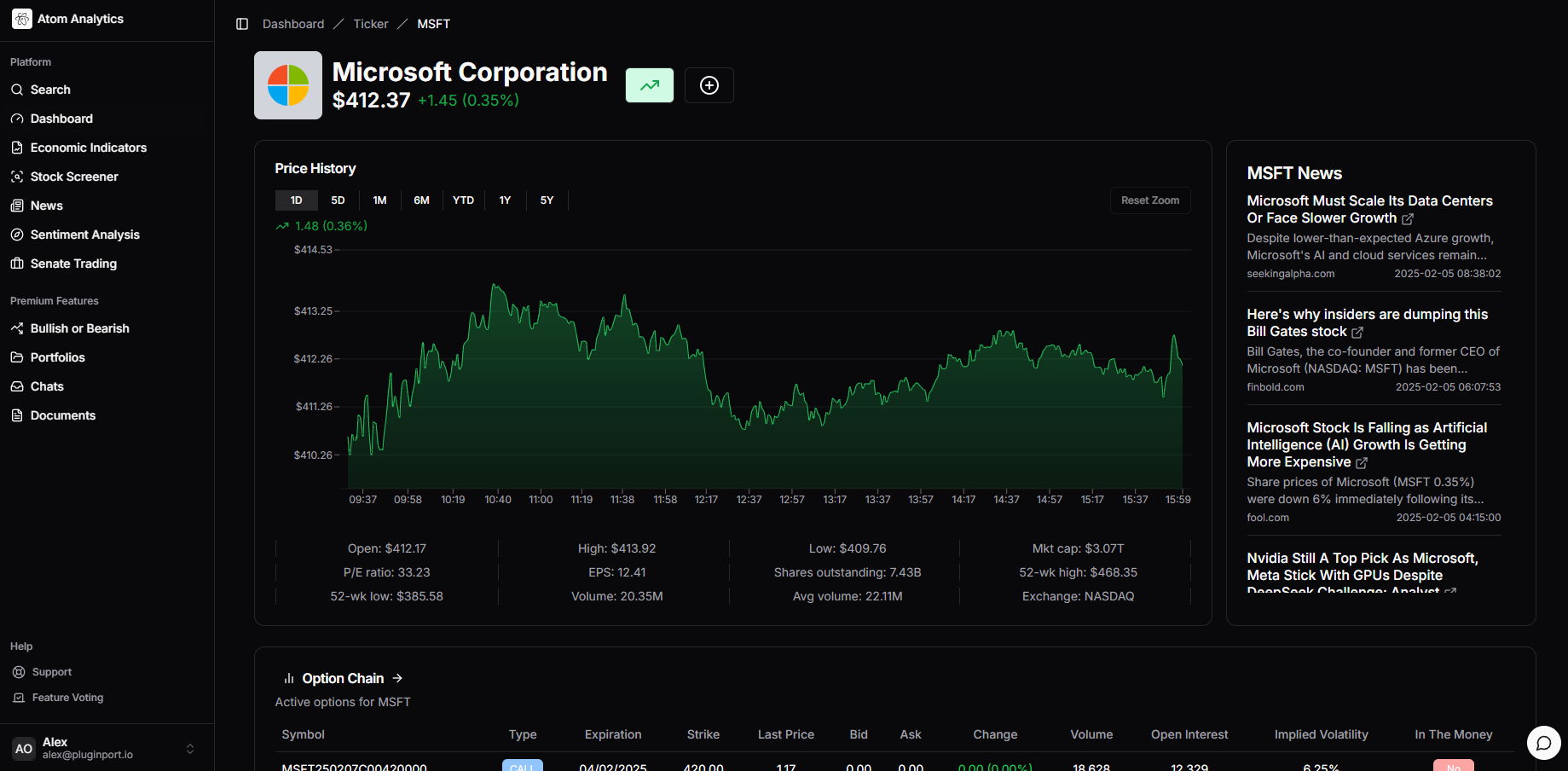Viewport: 1568px width, 771px height.
Task: Open Senate Trading page
Action: (73, 264)
